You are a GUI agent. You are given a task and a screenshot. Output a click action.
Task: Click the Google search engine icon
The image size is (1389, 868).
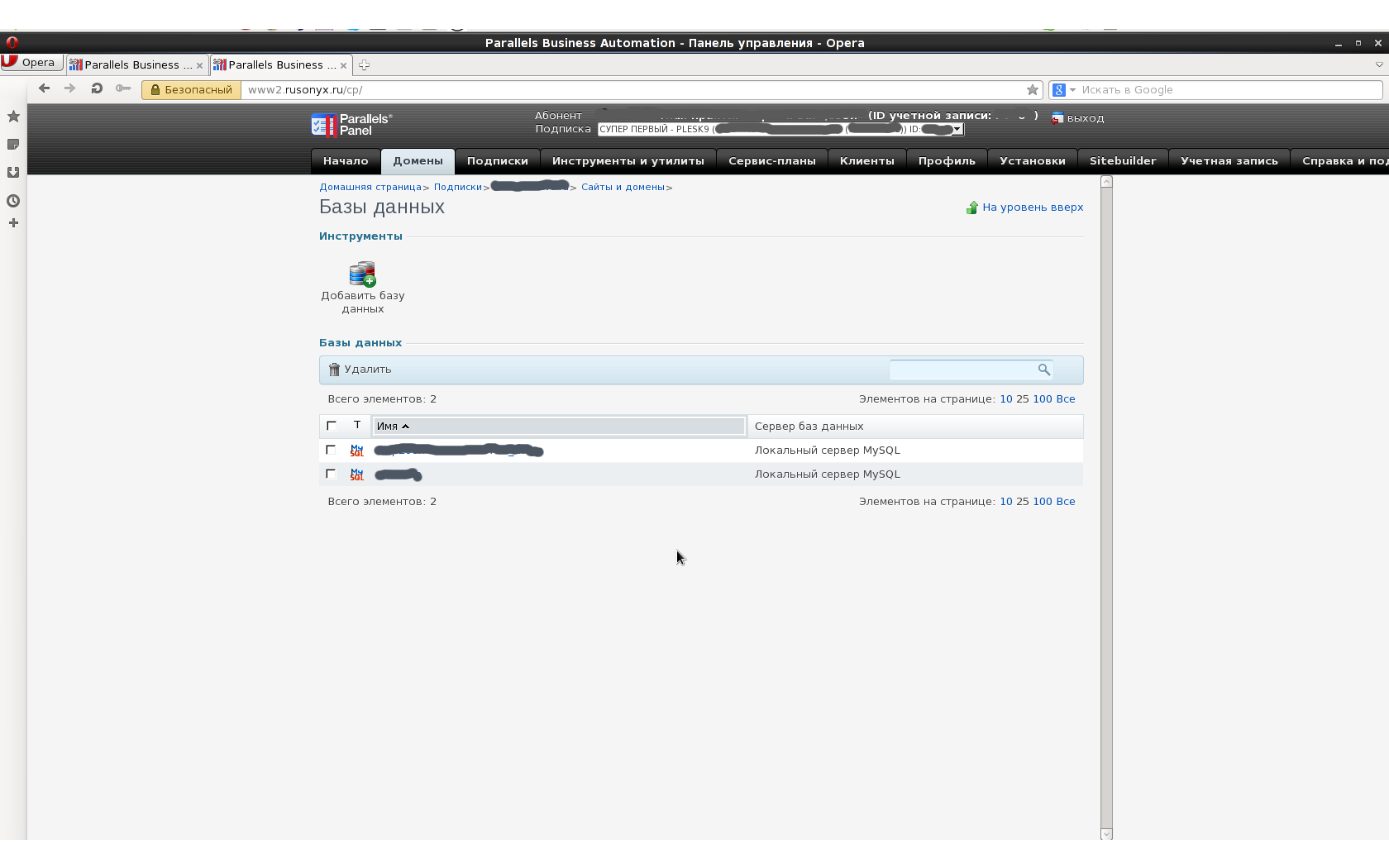[1059, 90]
